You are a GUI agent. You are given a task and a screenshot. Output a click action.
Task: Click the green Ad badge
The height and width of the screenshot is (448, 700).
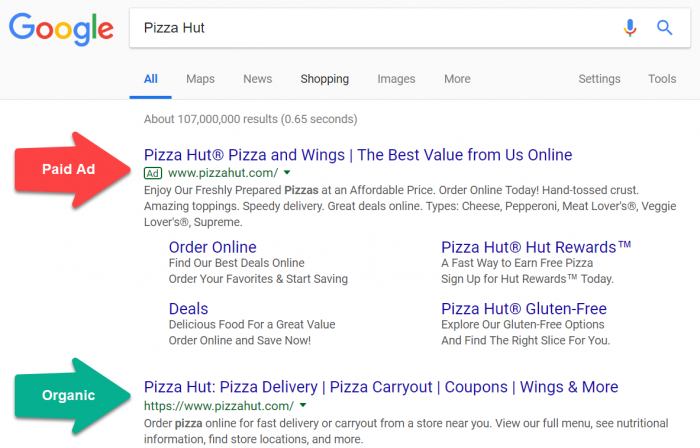point(153,173)
